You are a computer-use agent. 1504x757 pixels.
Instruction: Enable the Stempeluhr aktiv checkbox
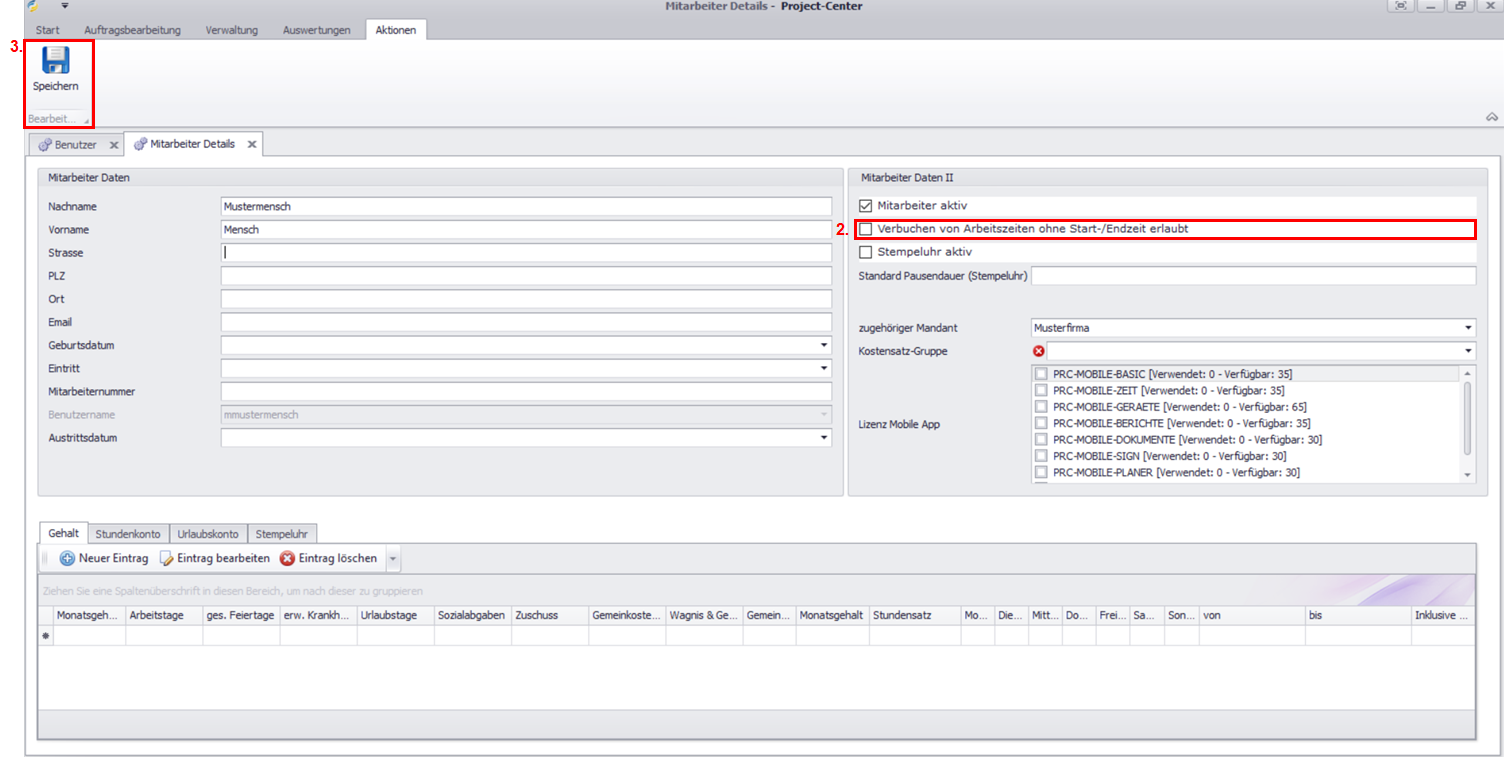tap(866, 252)
